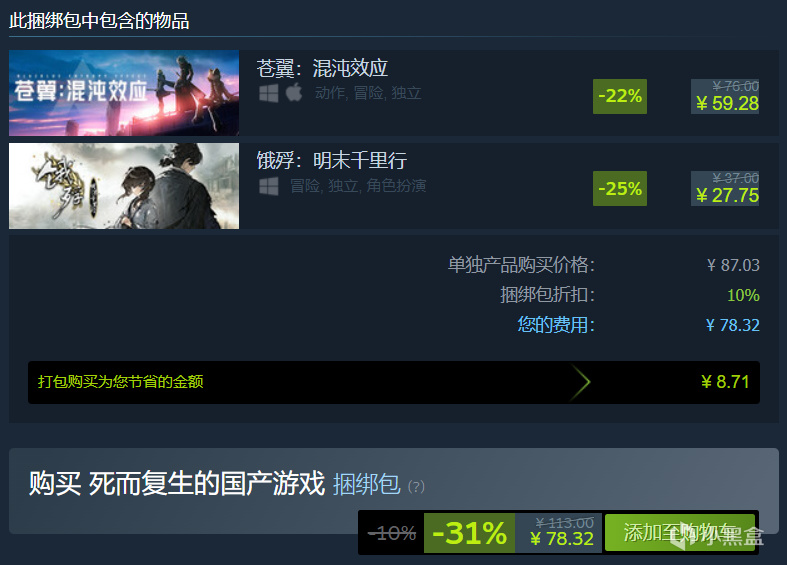
Task: Click 冒险, 独立, 角色扮演 genre tags
Action: click(x=358, y=186)
